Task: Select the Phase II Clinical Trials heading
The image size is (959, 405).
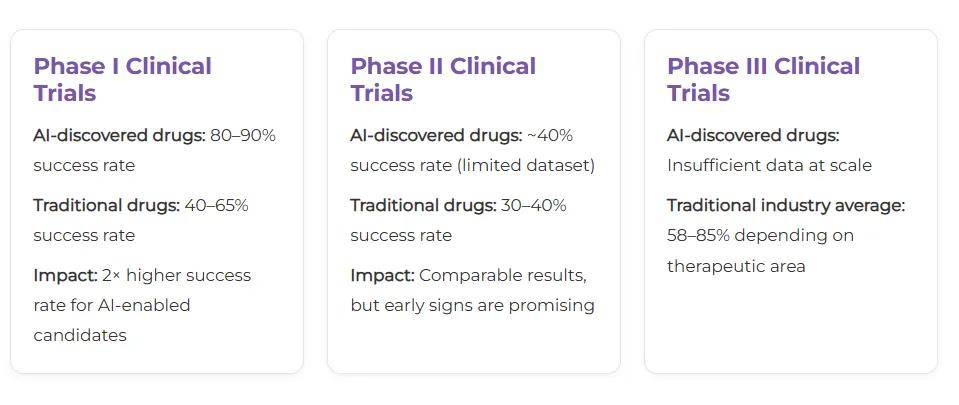Action: point(442,79)
